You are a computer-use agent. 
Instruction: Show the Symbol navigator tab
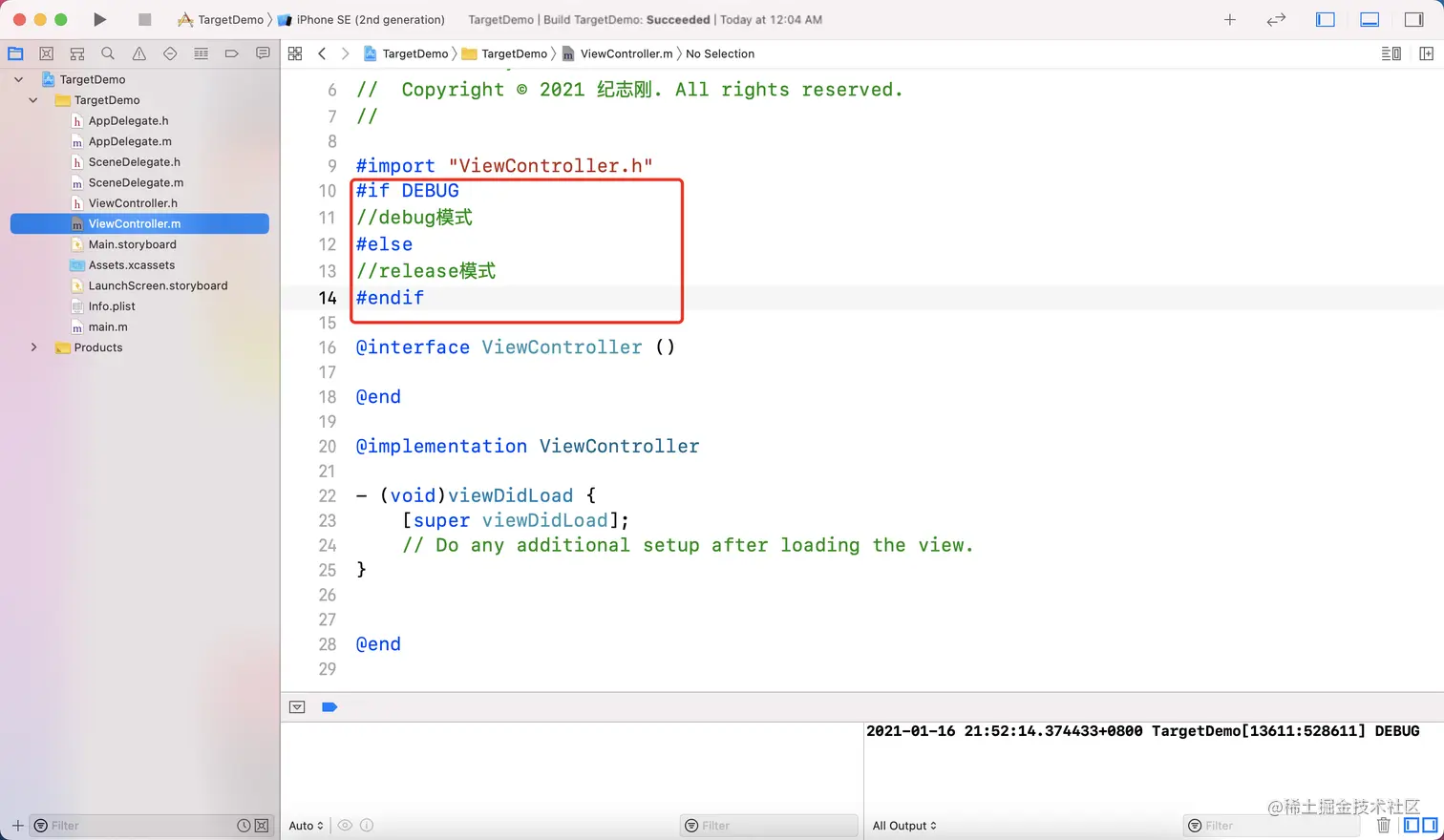tap(77, 53)
